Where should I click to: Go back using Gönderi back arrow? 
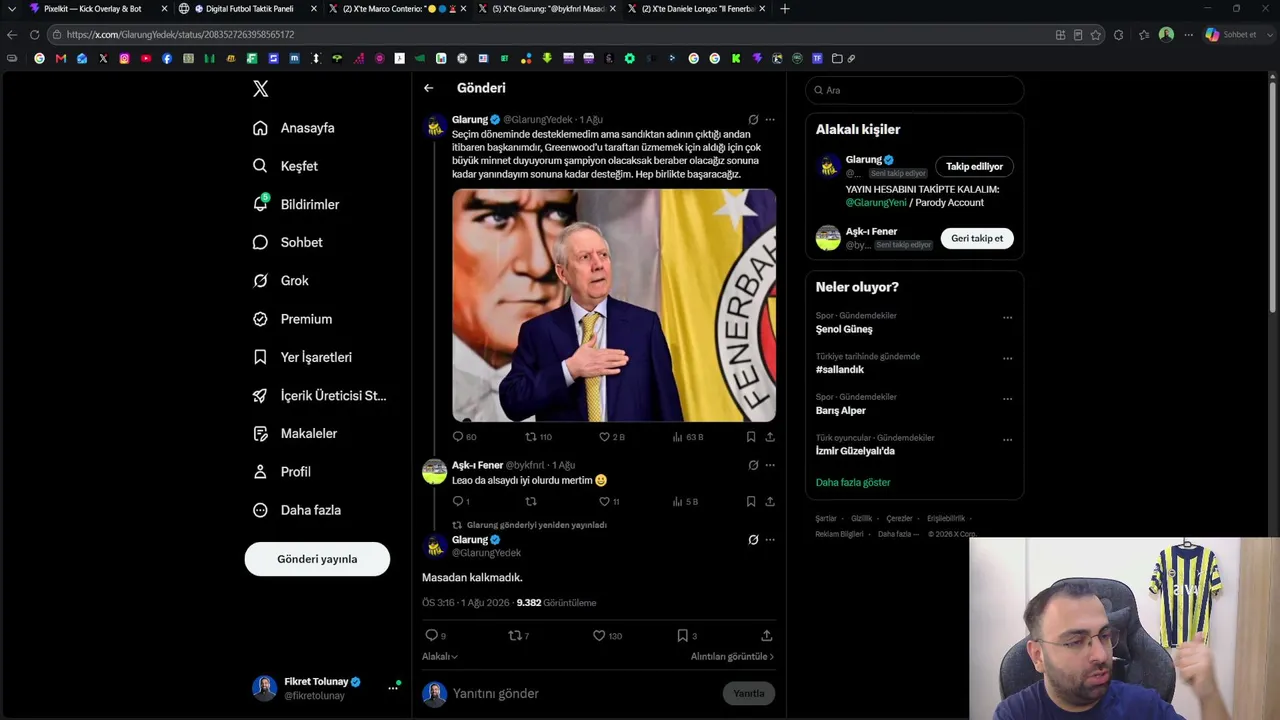click(x=428, y=88)
